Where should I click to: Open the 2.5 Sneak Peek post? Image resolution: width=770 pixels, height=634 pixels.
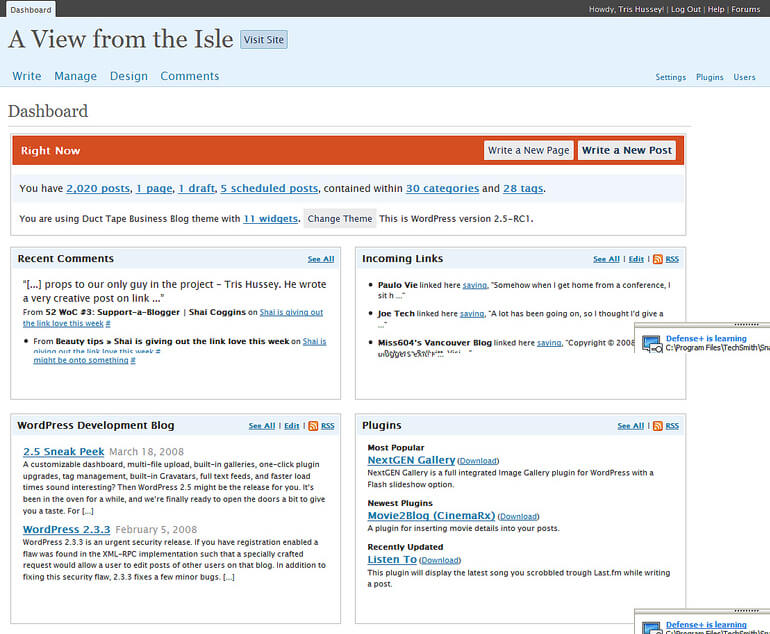(x=63, y=451)
